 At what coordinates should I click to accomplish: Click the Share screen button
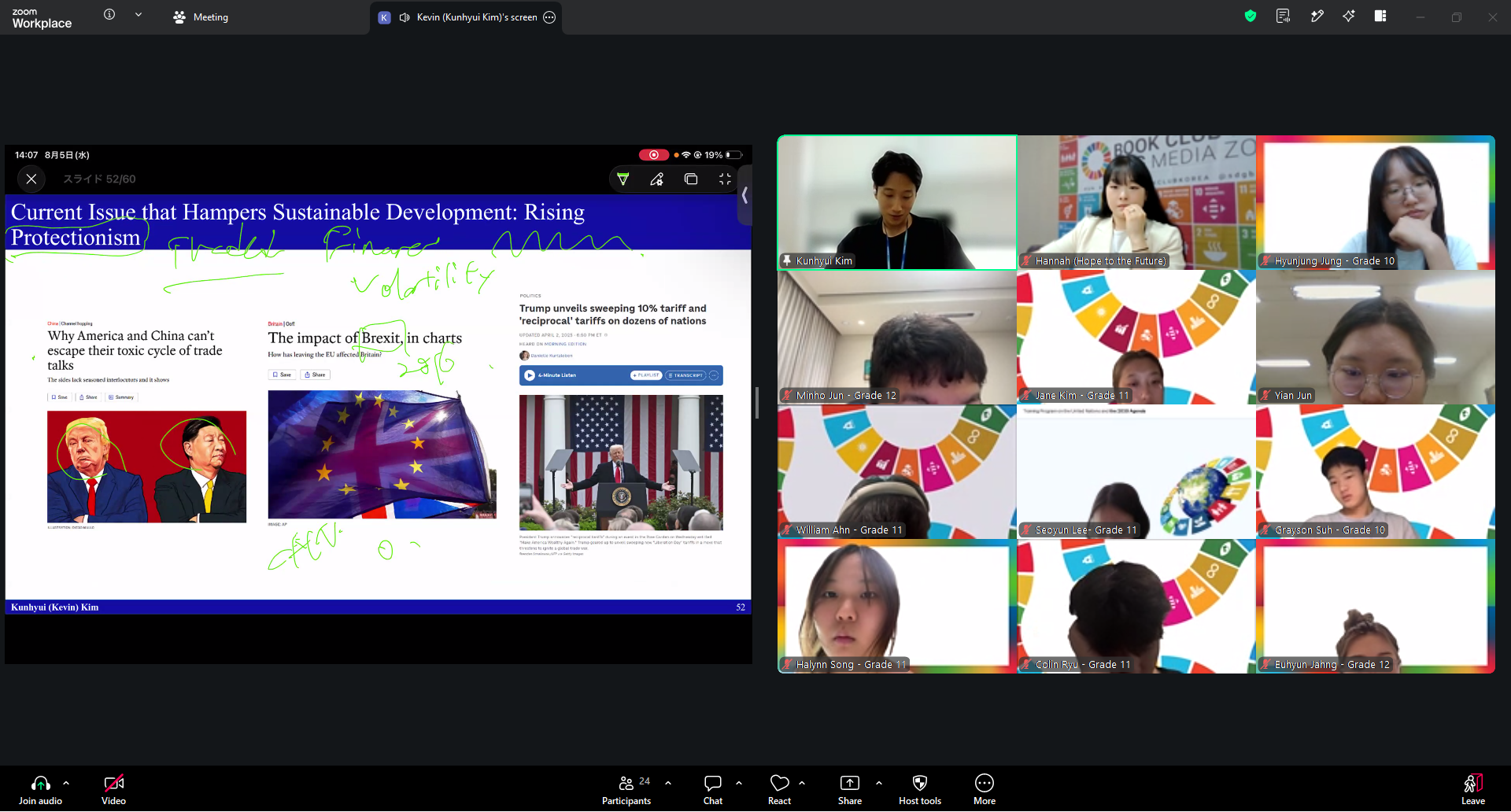point(850,790)
